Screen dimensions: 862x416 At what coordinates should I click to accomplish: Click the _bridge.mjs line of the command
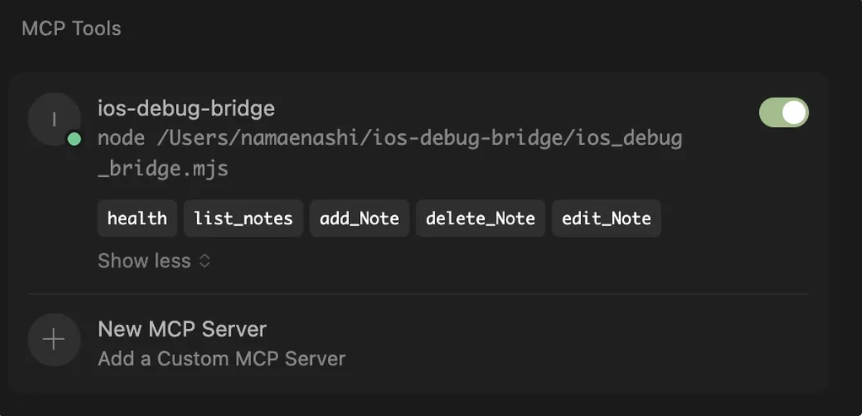coord(163,168)
